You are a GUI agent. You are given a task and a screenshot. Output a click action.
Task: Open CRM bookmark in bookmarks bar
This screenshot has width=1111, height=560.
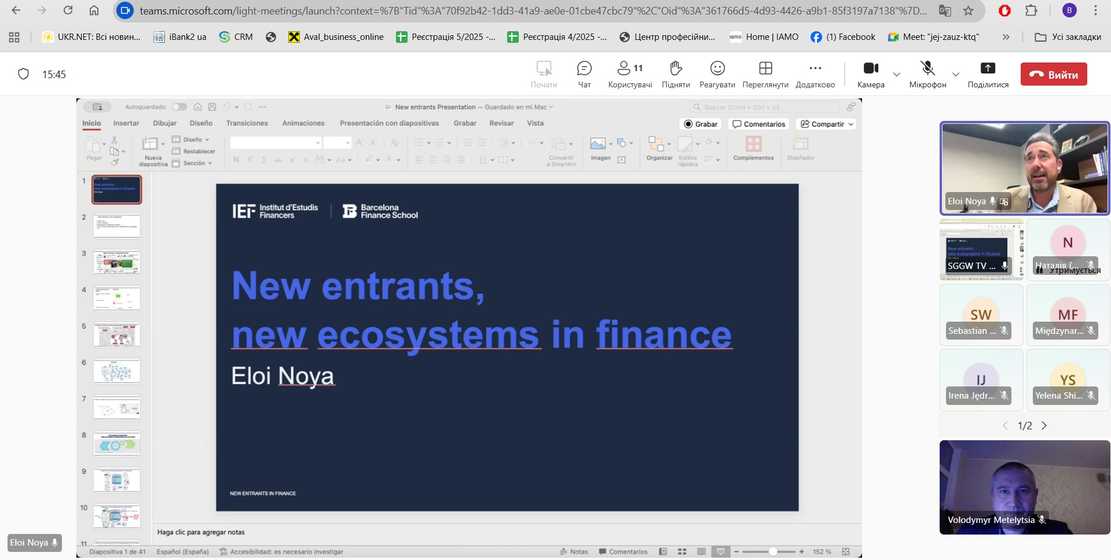[236, 37]
